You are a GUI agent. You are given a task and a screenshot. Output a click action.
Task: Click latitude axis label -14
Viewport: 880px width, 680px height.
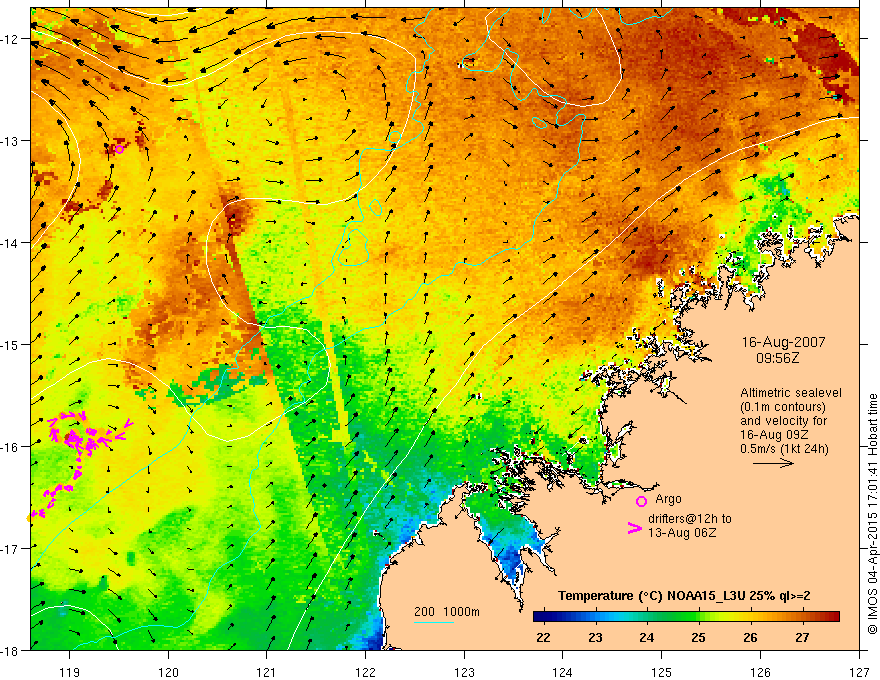[11, 242]
